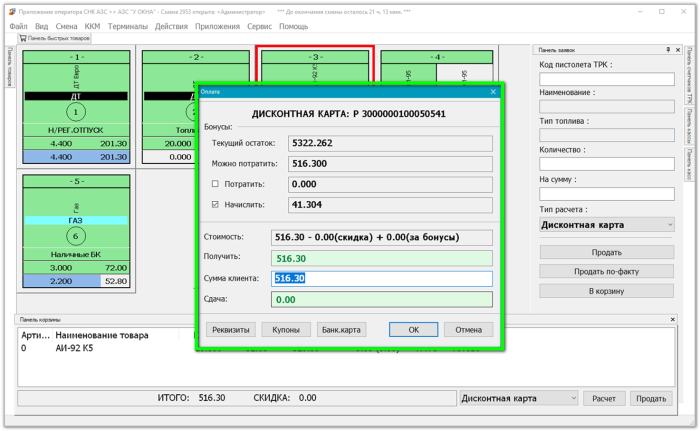
Task: Select pump nozzle circle 6 on ТРК 5
Action: point(76,236)
